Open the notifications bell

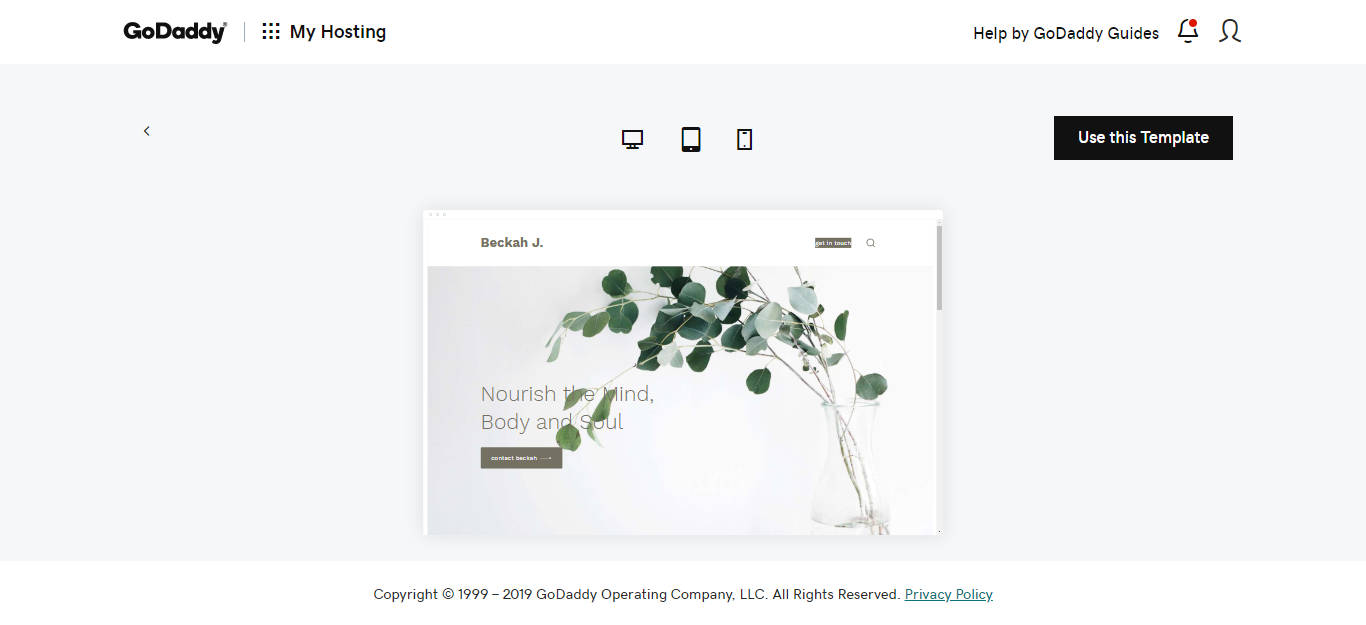(x=1188, y=31)
